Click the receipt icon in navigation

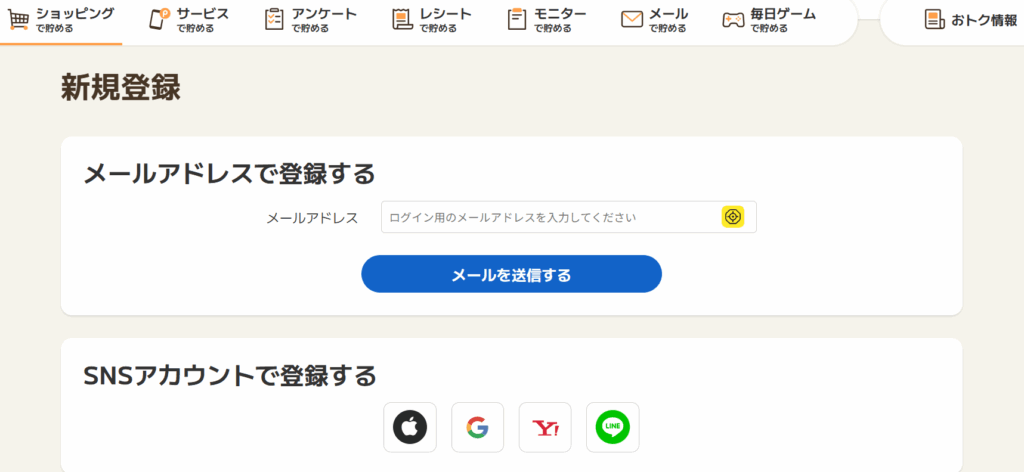[x=402, y=20]
